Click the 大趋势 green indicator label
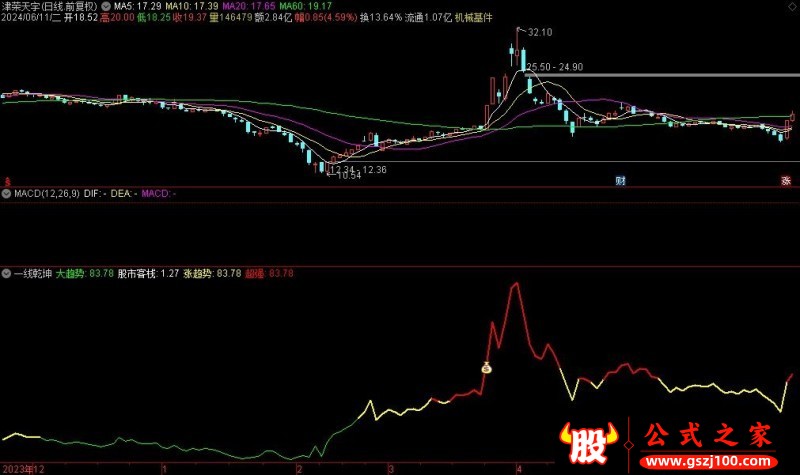800x475 pixels. [70, 272]
